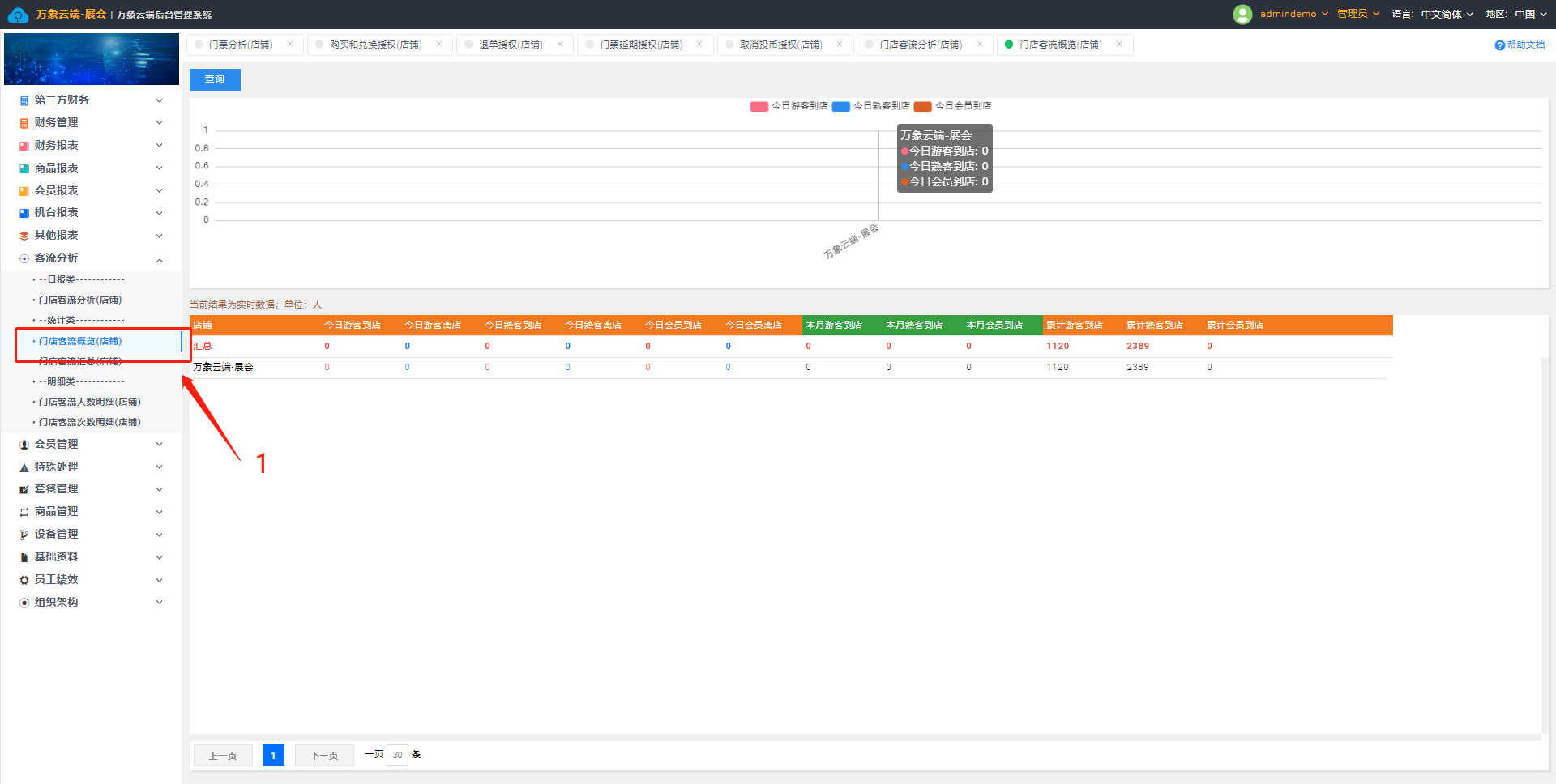Open the help document question icon
The image size is (1556, 784).
point(1499,45)
